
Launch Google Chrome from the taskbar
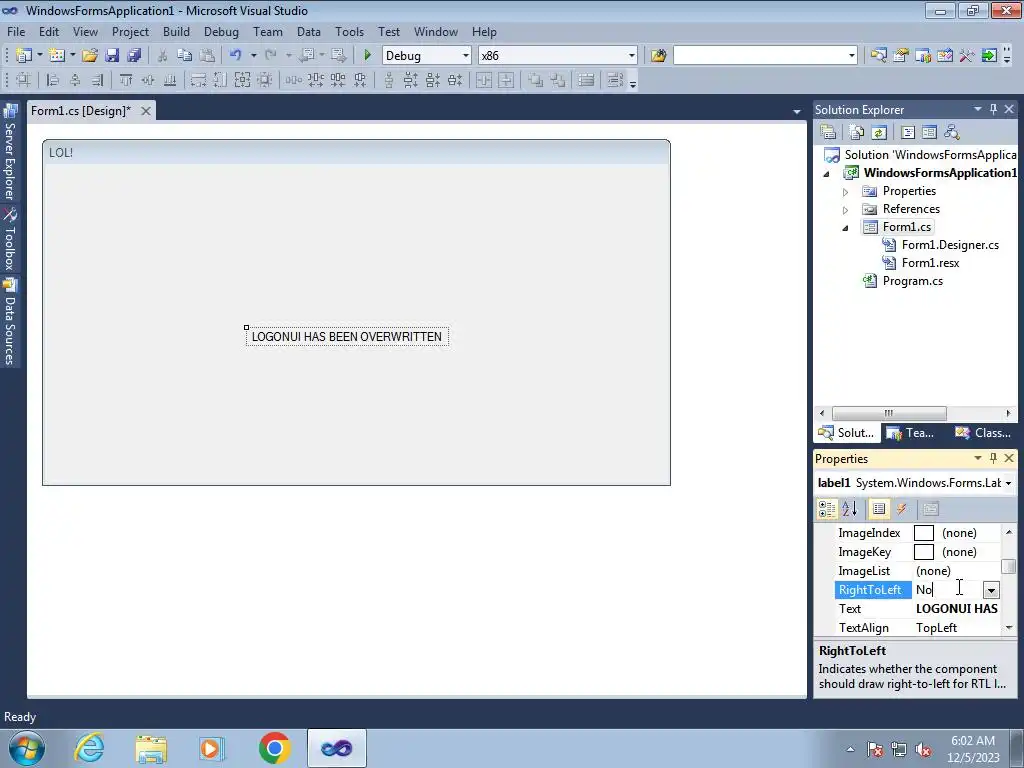click(274, 748)
